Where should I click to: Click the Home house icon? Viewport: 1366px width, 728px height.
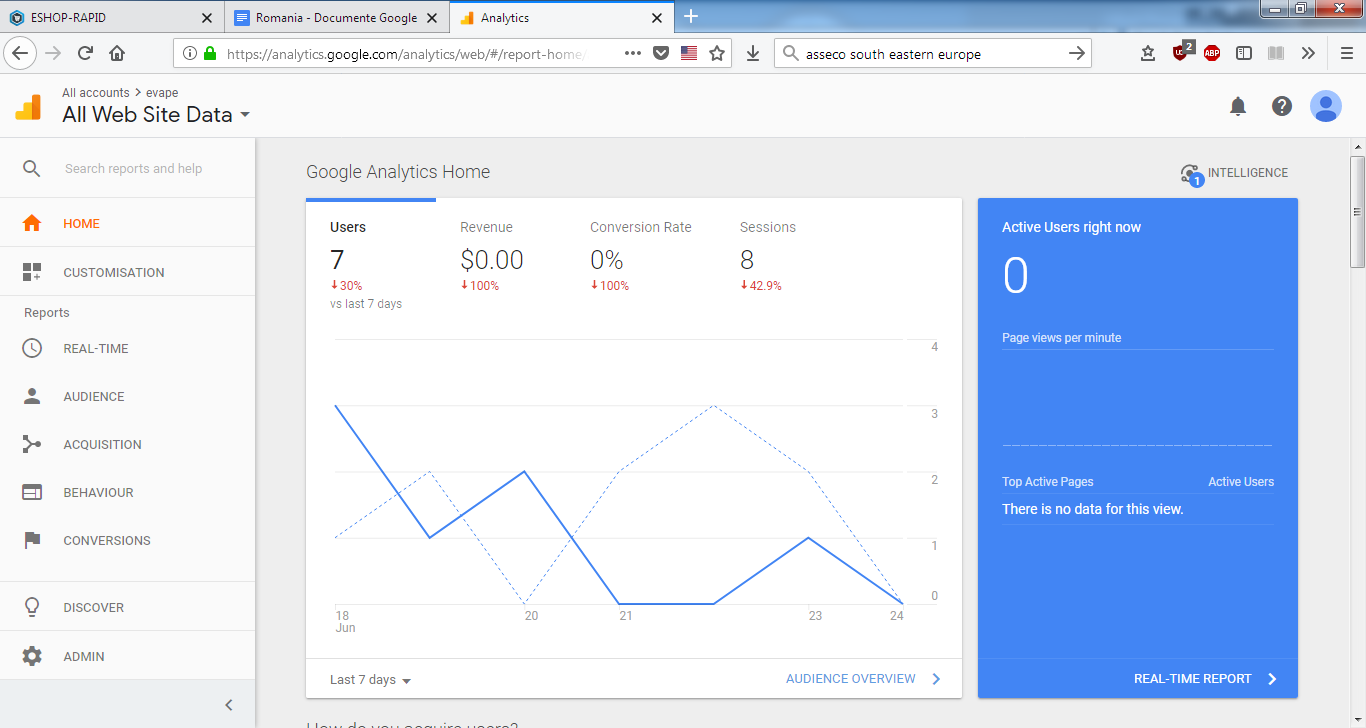[32, 224]
